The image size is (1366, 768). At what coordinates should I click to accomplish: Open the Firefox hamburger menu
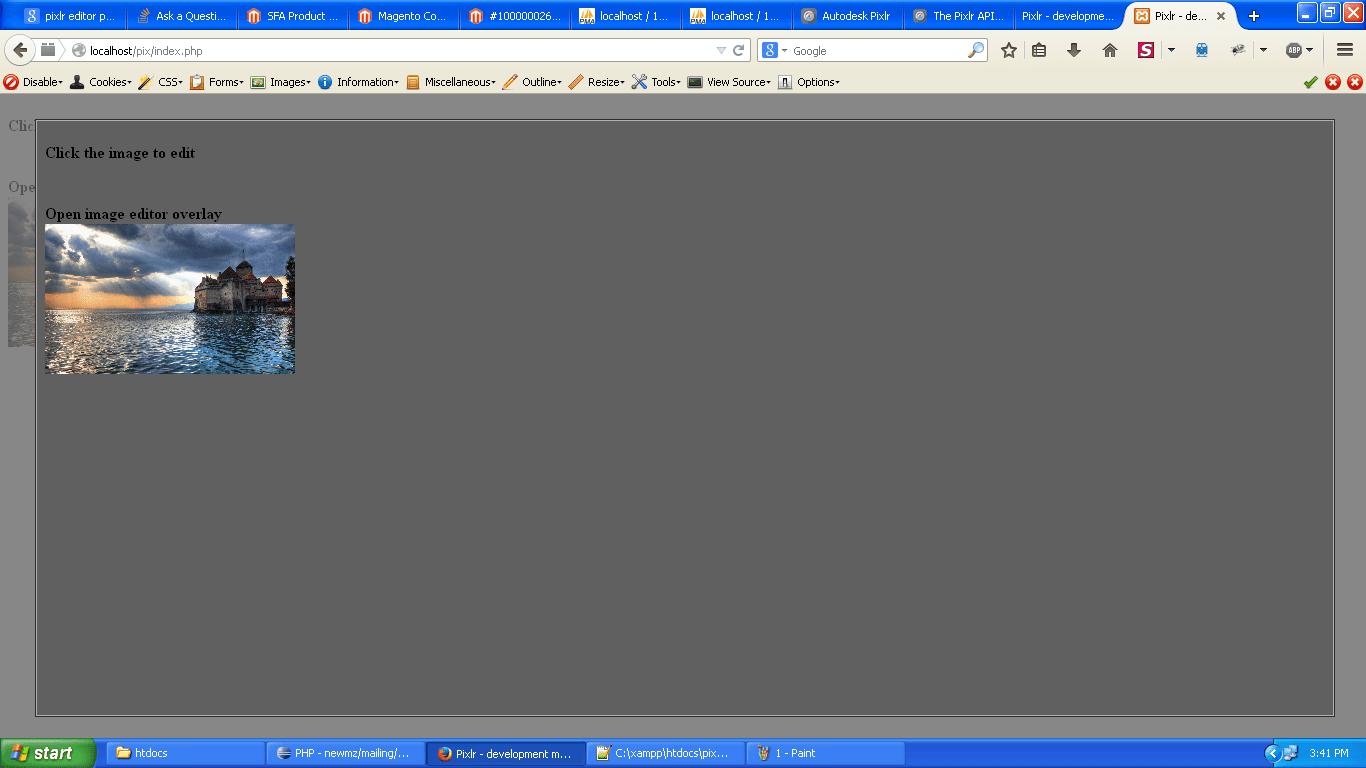tap(1344, 50)
